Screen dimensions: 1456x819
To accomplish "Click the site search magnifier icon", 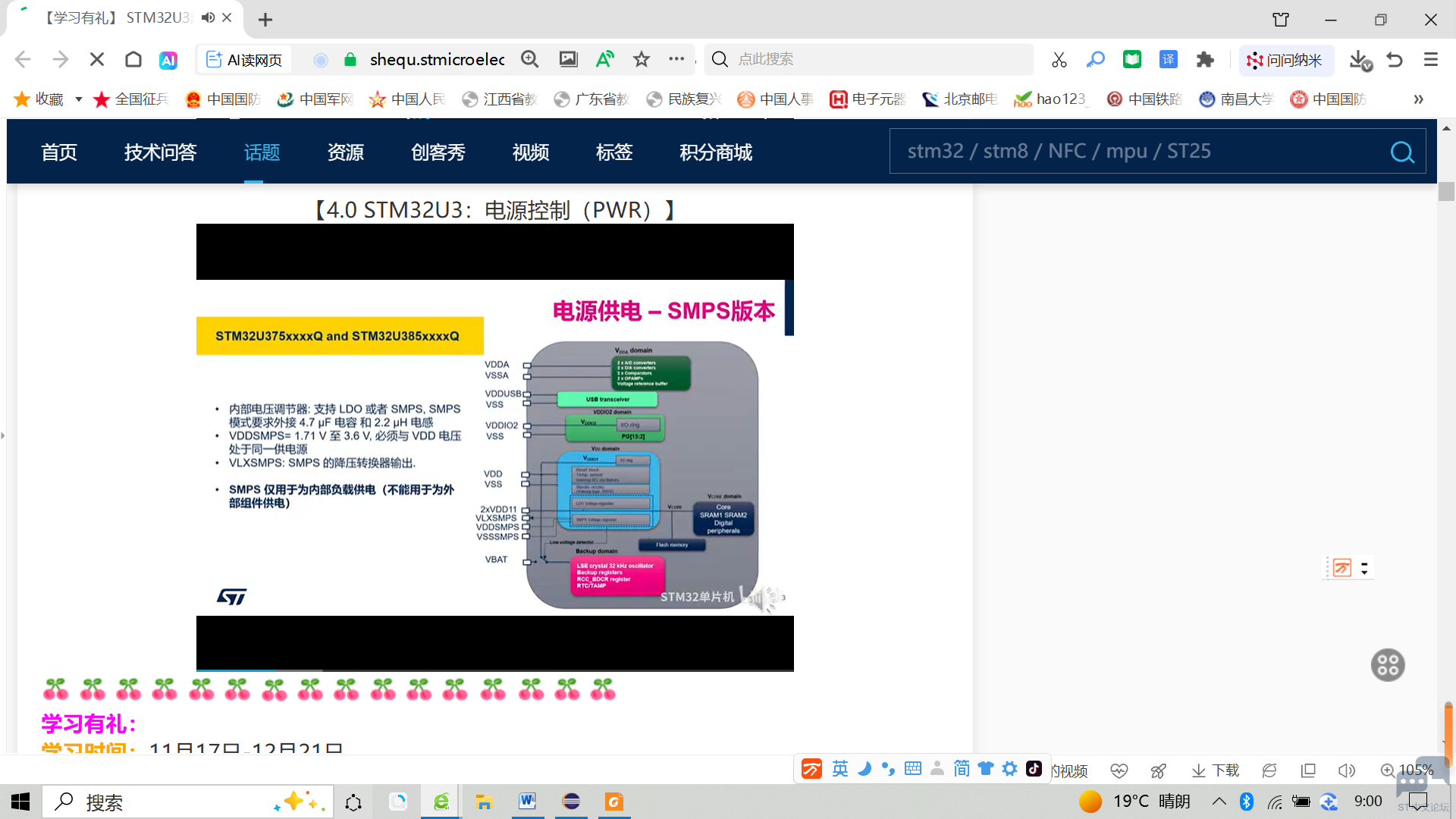I will [x=1401, y=152].
